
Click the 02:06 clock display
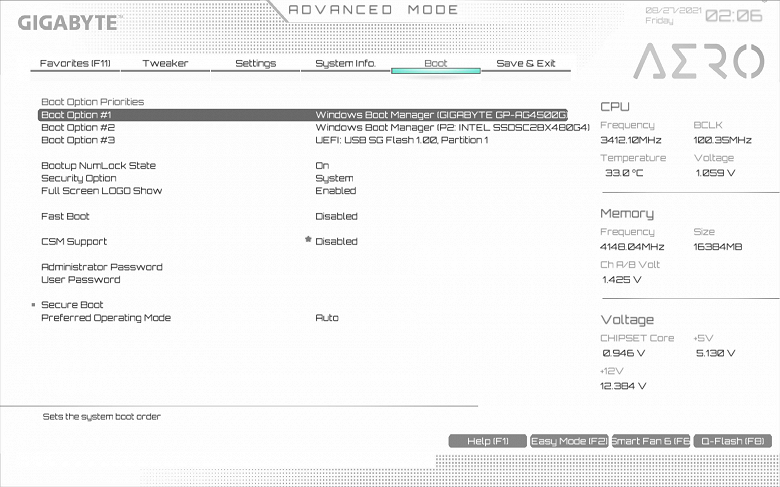(734, 16)
